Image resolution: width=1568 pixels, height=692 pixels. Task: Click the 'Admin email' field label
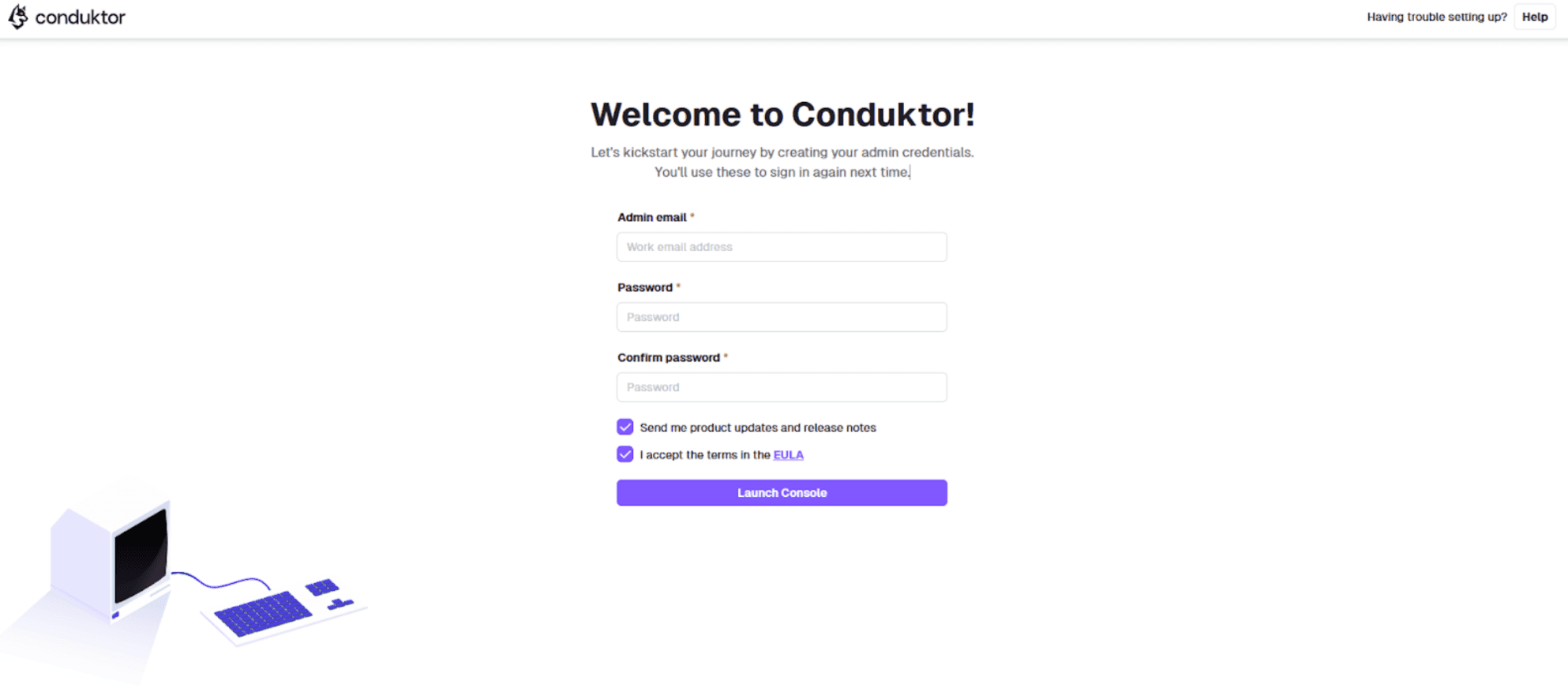pos(651,217)
